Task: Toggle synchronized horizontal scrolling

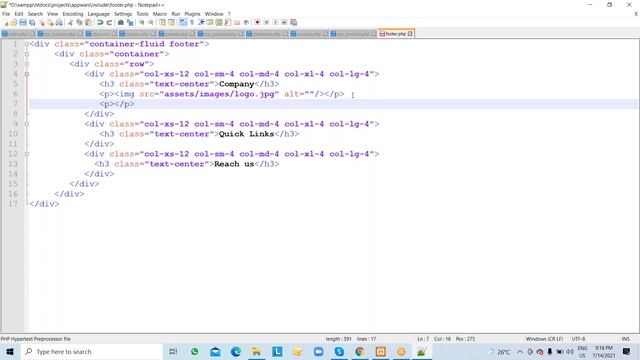Action: tap(171, 22)
